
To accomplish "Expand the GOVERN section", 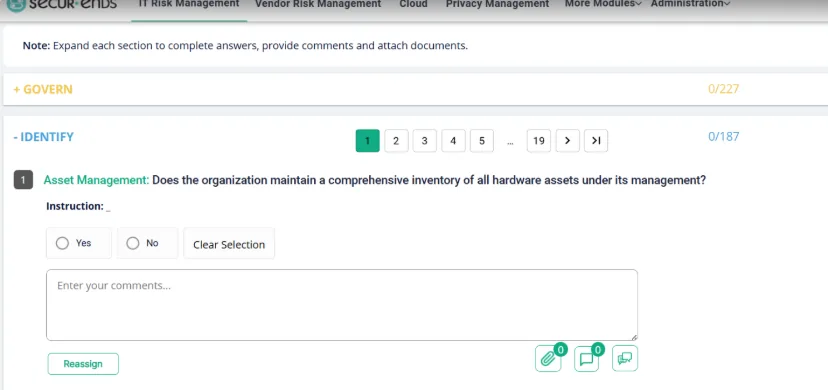I will [x=43, y=89].
